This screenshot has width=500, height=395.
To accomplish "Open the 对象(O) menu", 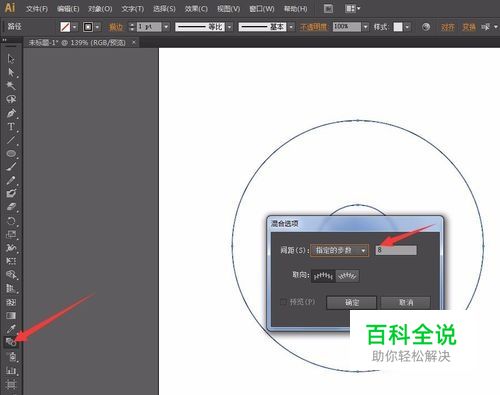I will coord(100,9).
